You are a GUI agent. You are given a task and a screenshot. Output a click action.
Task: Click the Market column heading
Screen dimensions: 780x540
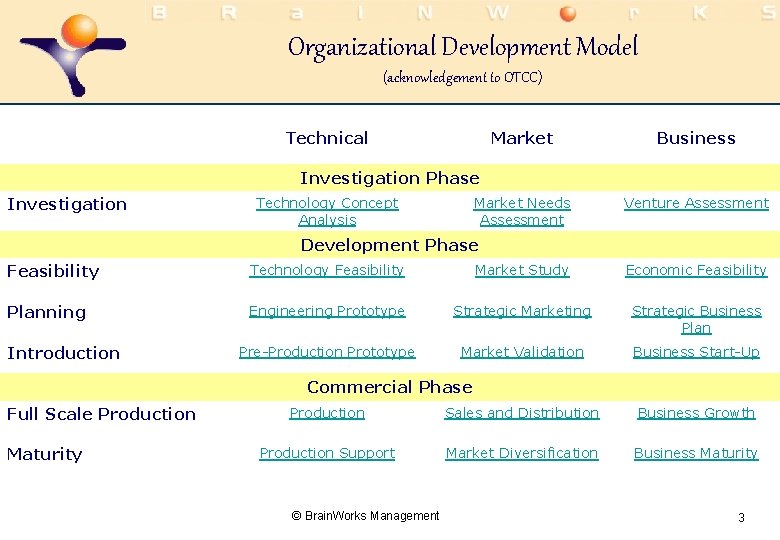(x=522, y=138)
